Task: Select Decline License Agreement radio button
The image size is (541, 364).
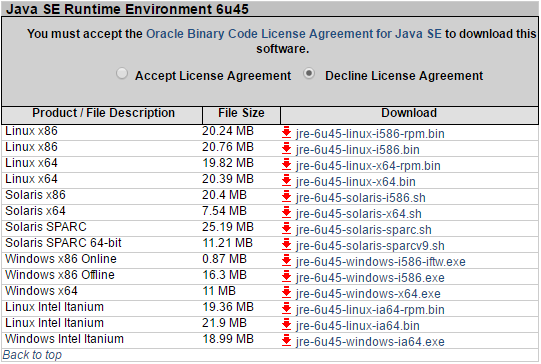Action: point(309,73)
